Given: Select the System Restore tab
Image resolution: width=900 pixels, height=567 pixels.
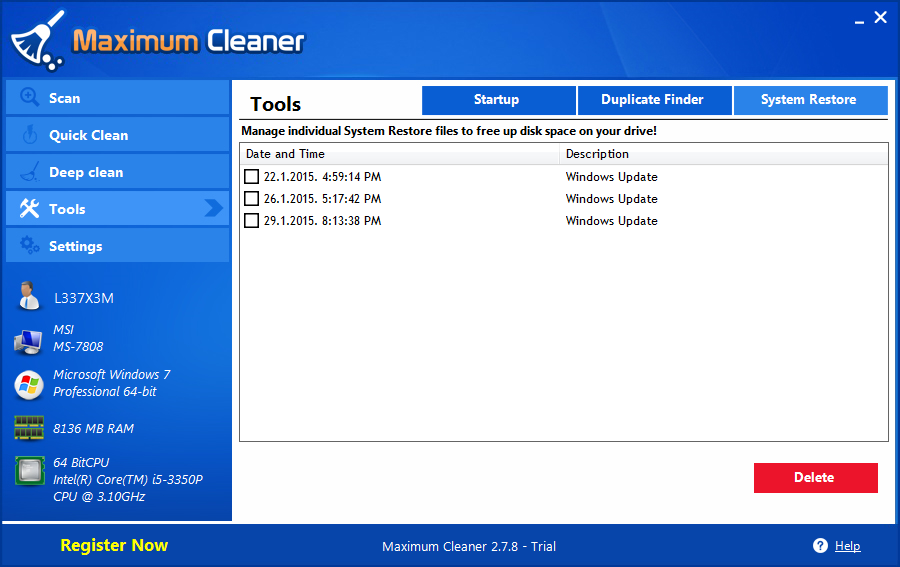Looking at the screenshot, I should tap(810, 100).
